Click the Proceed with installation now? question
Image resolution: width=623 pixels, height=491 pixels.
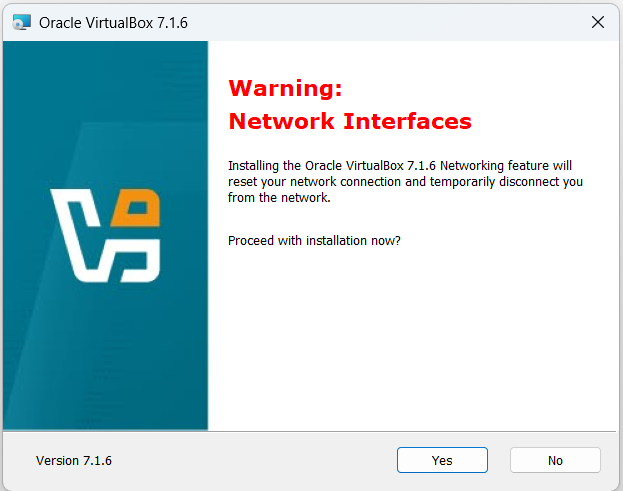click(x=314, y=240)
